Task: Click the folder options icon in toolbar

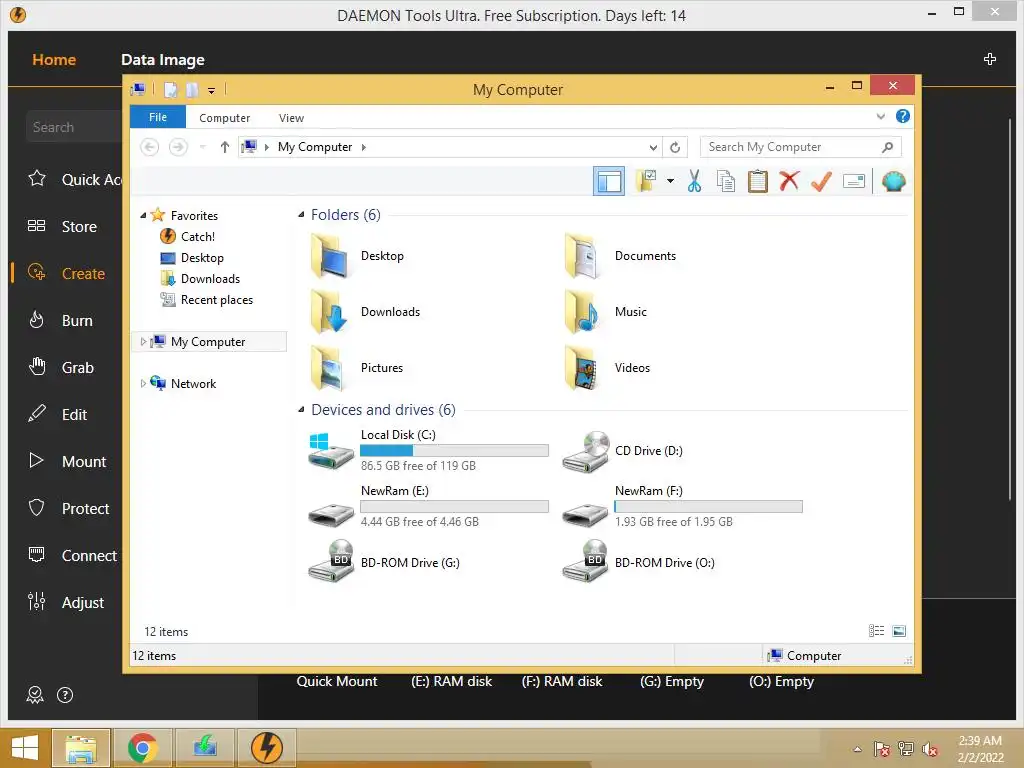Action: point(646,181)
